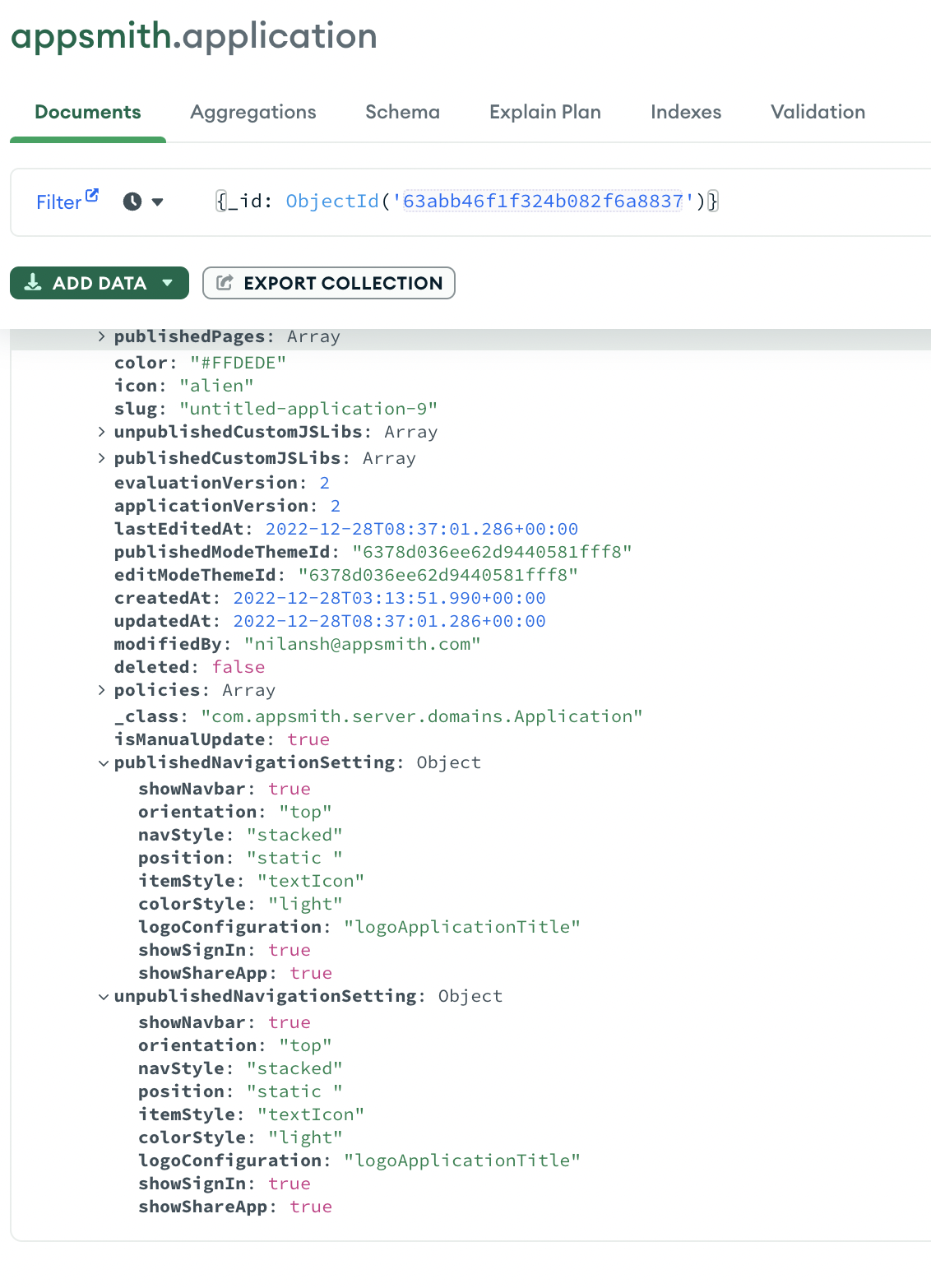Click the appsmith.application namespace title
This screenshot has height=1288, width=931.
[194, 37]
